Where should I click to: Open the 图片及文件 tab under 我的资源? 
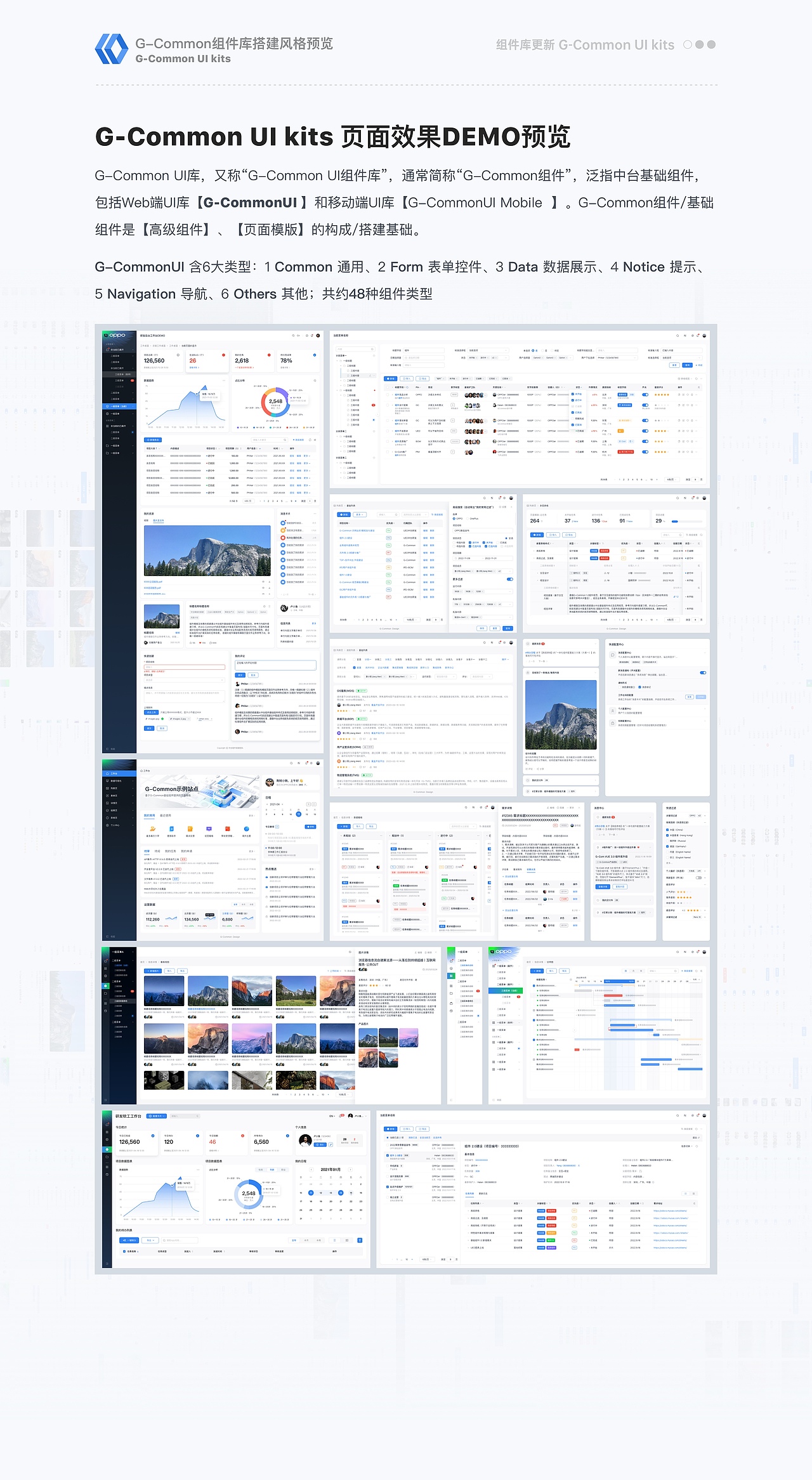pos(159,520)
